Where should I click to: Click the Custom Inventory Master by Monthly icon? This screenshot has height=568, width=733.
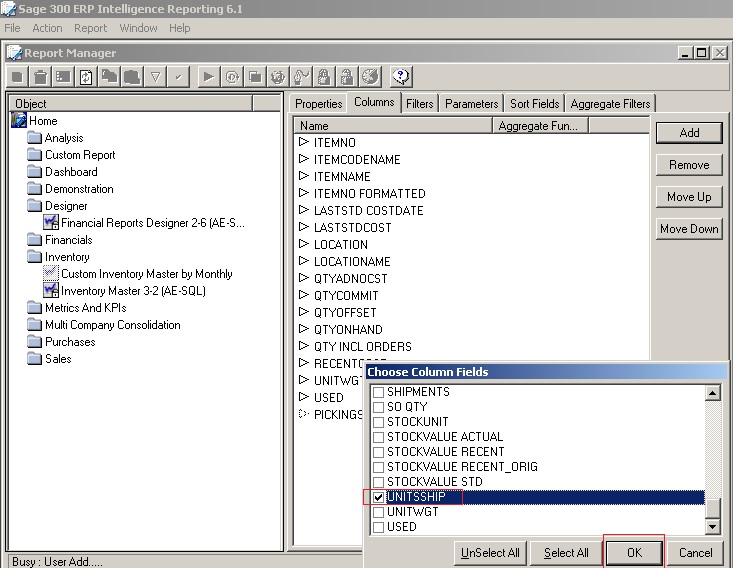pyautogui.click(x=50, y=273)
